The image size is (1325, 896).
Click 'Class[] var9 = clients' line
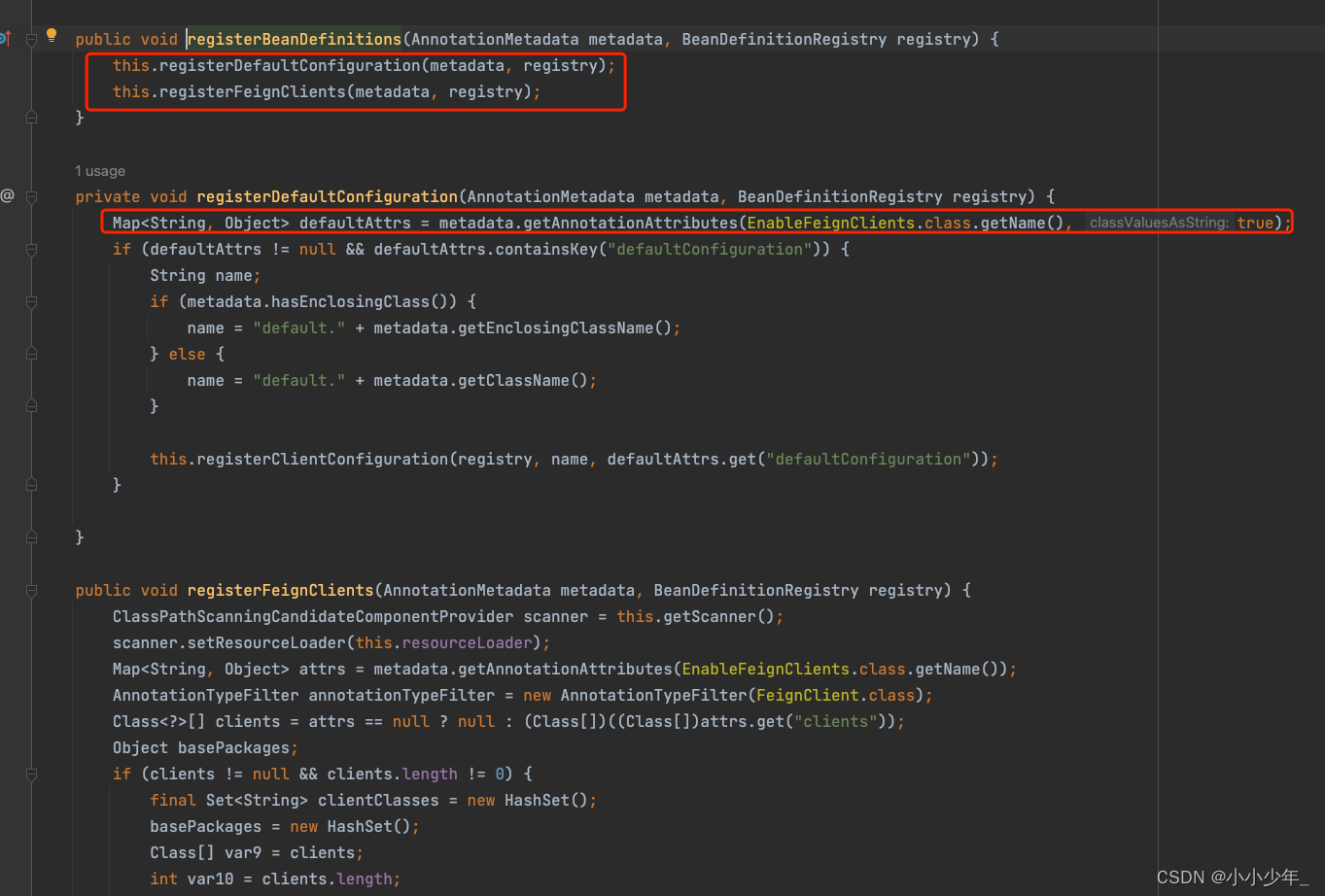[x=257, y=852]
